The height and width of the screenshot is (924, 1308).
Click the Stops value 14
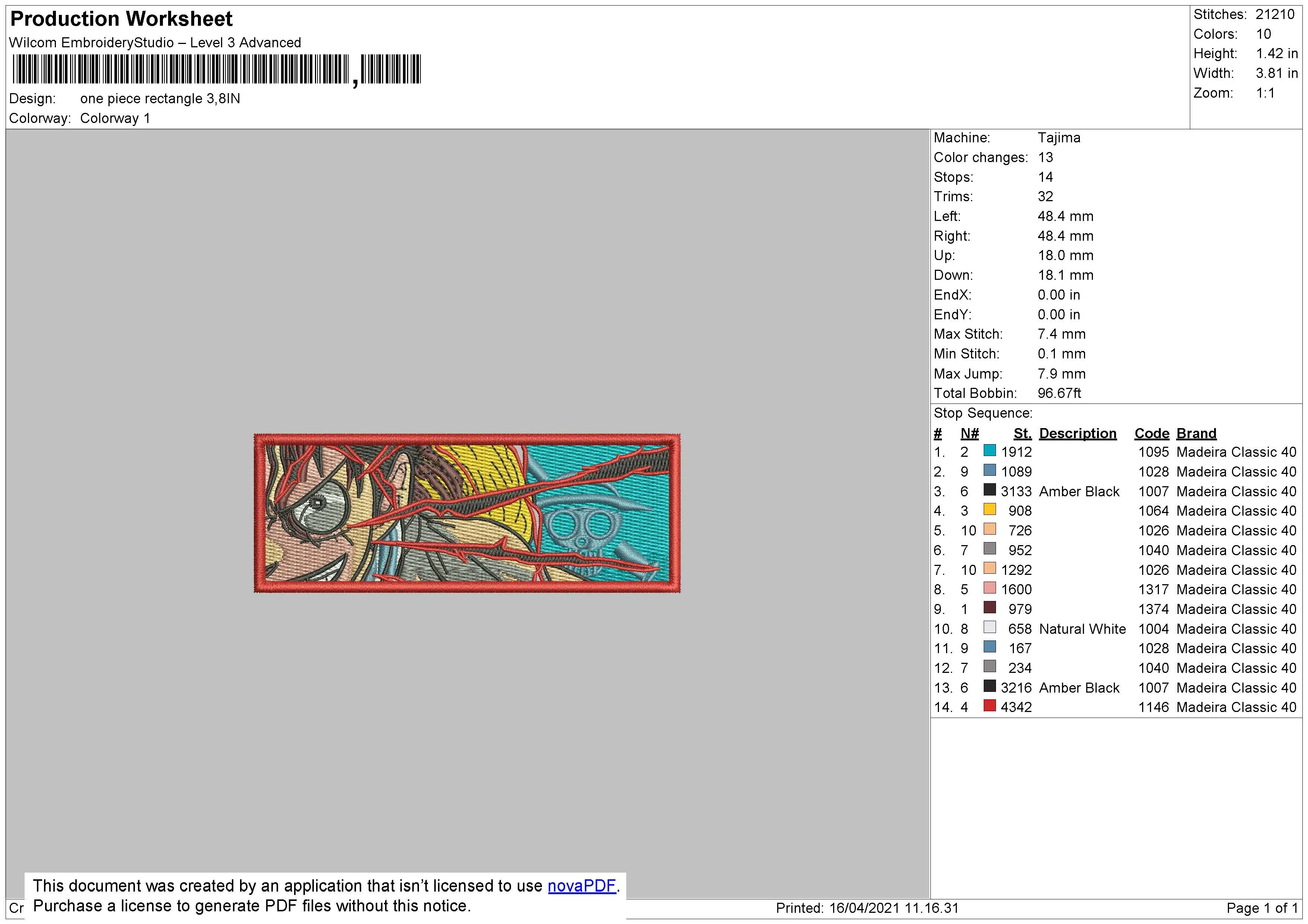(x=1045, y=177)
